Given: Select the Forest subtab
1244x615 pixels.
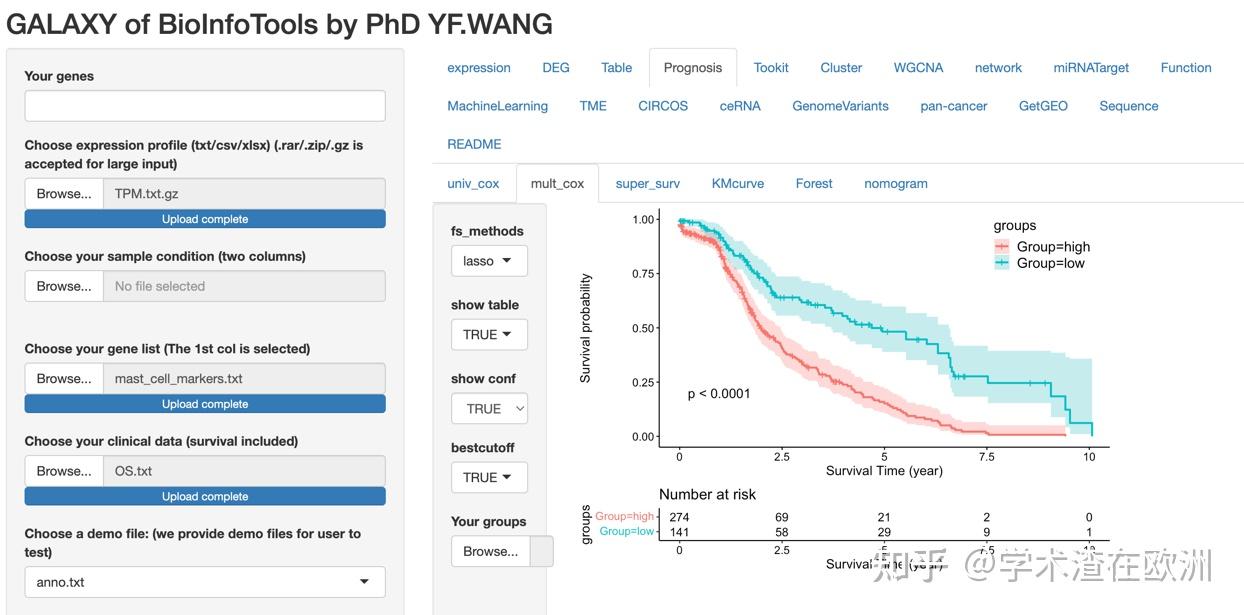Looking at the screenshot, I should tap(814, 184).
